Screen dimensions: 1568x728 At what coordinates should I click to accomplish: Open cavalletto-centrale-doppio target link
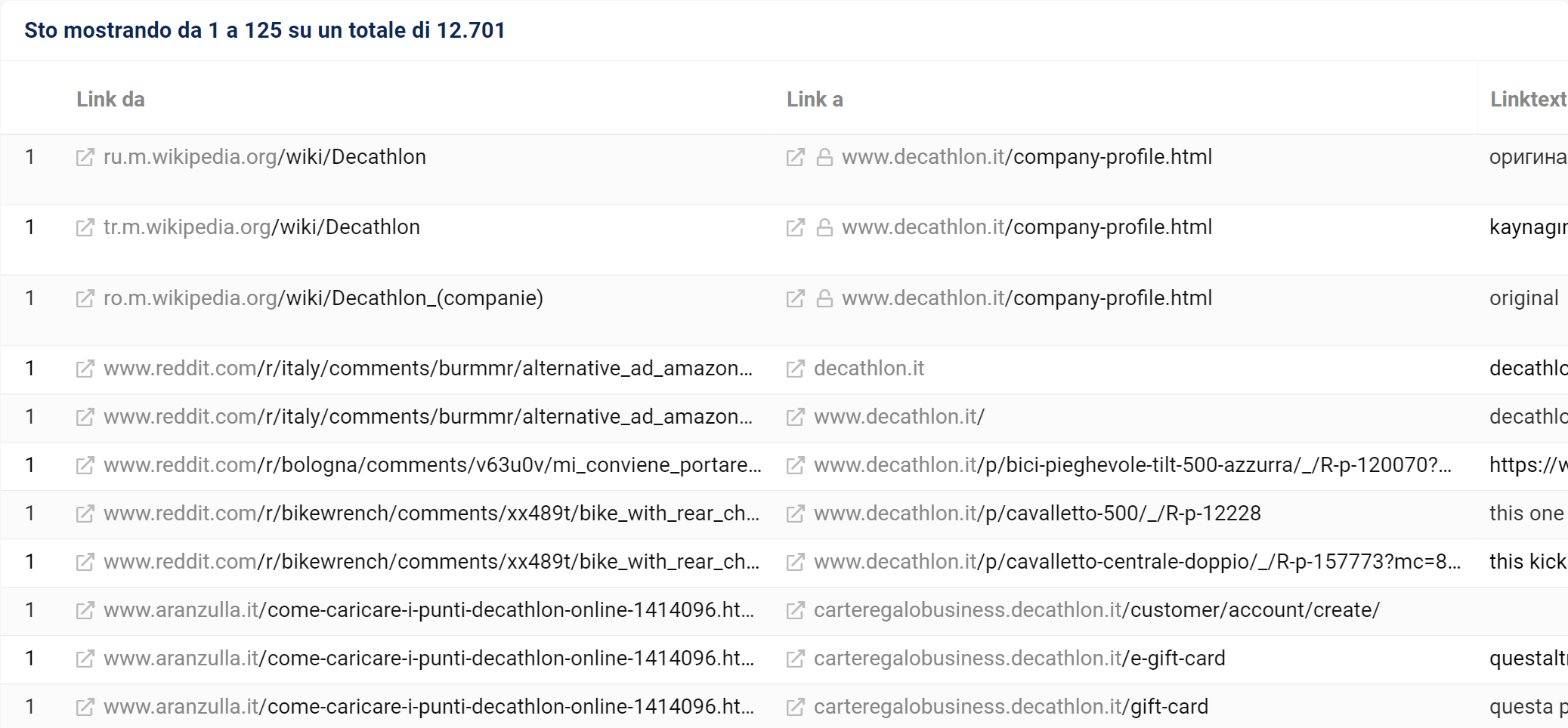[1137, 562]
